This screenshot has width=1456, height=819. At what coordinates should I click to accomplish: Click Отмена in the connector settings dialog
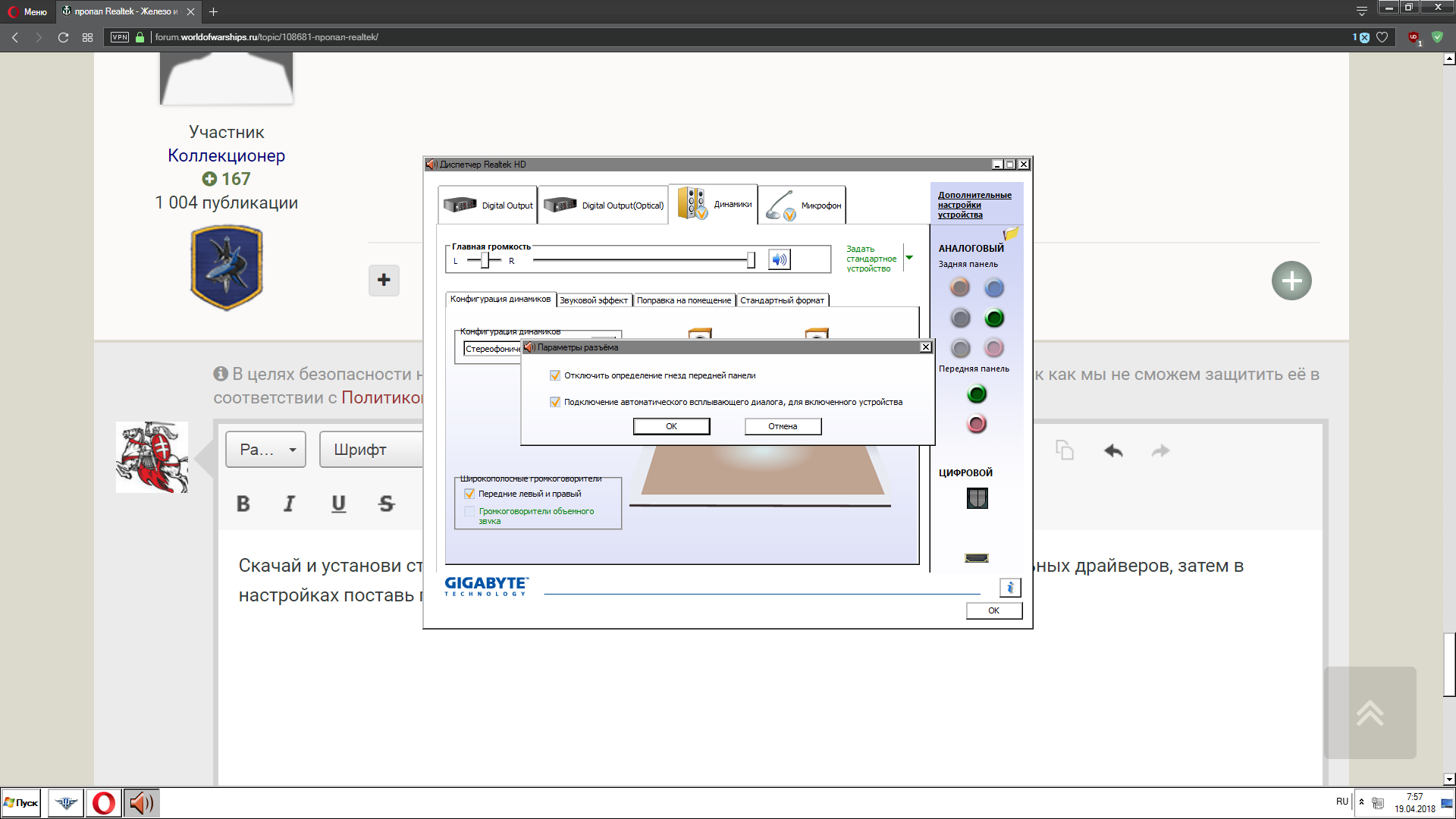click(783, 426)
